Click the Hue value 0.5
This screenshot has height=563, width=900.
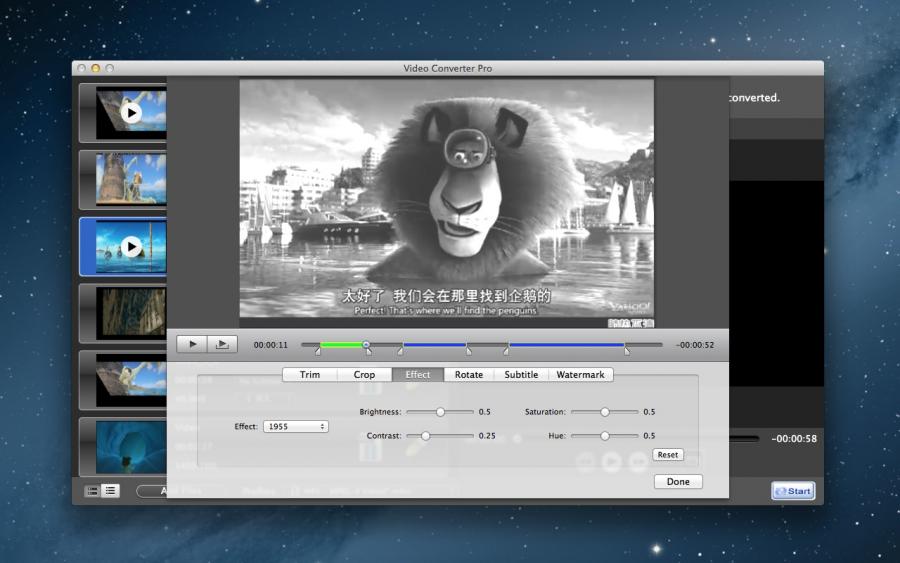pyautogui.click(x=649, y=436)
